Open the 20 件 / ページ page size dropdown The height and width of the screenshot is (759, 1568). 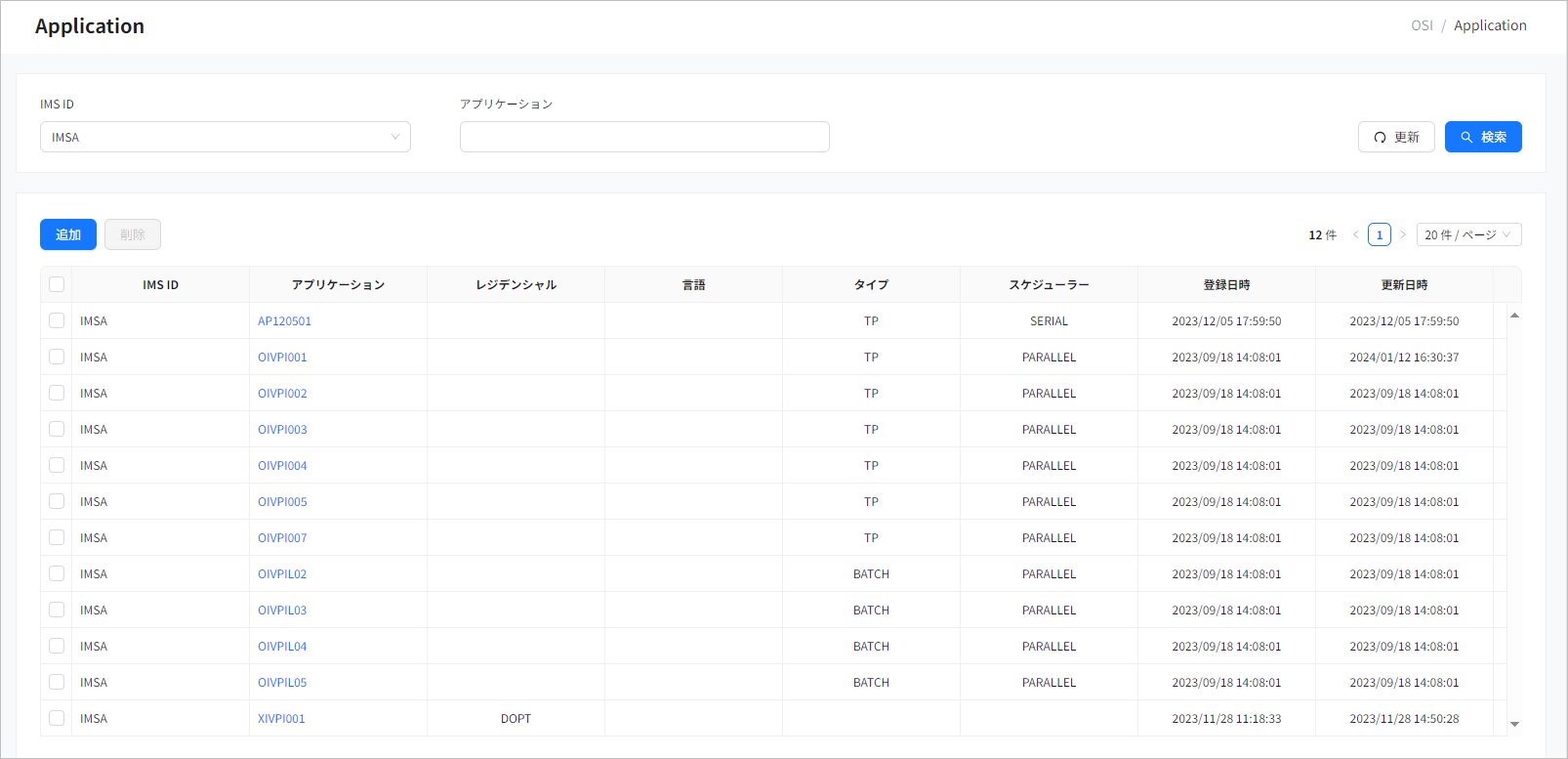pyautogui.click(x=1467, y=234)
